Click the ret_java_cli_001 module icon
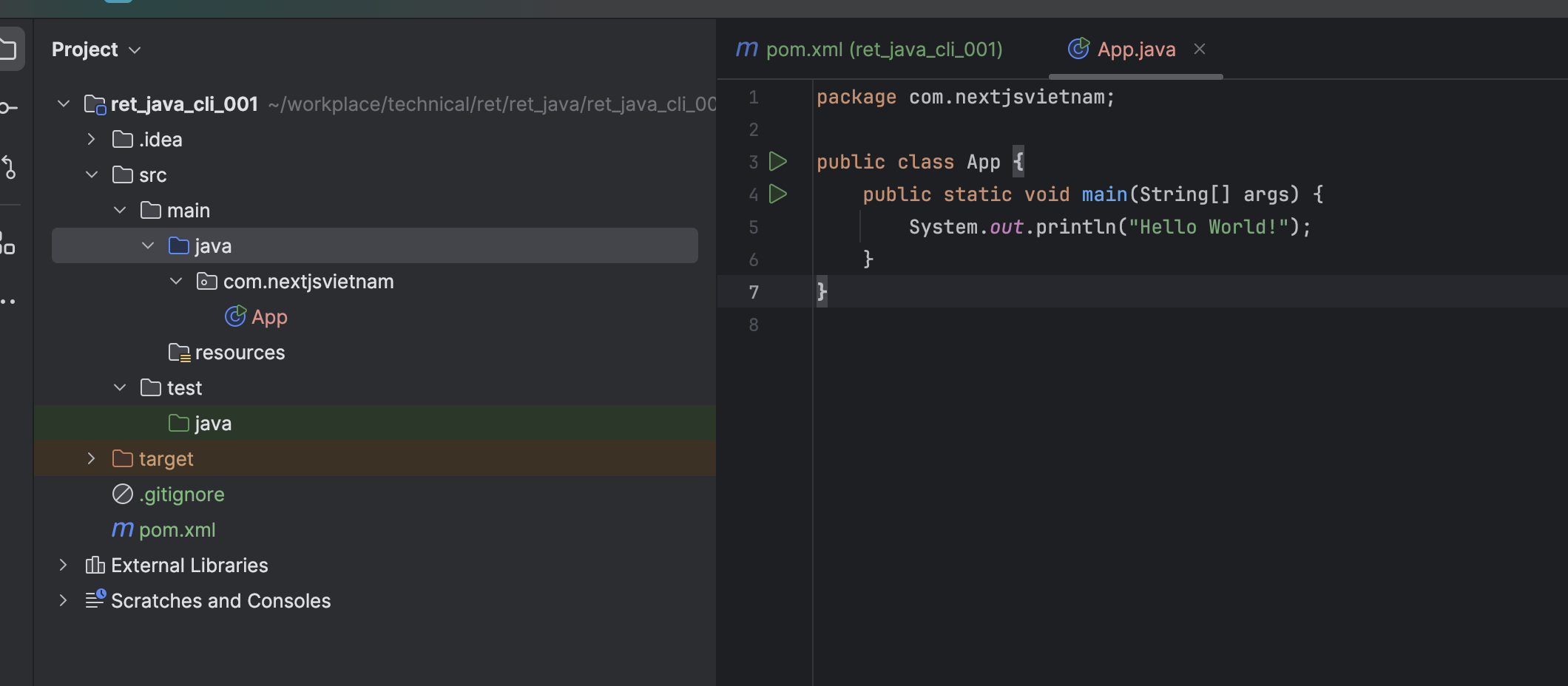This screenshot has width=1568, height=686. (95, 104)
